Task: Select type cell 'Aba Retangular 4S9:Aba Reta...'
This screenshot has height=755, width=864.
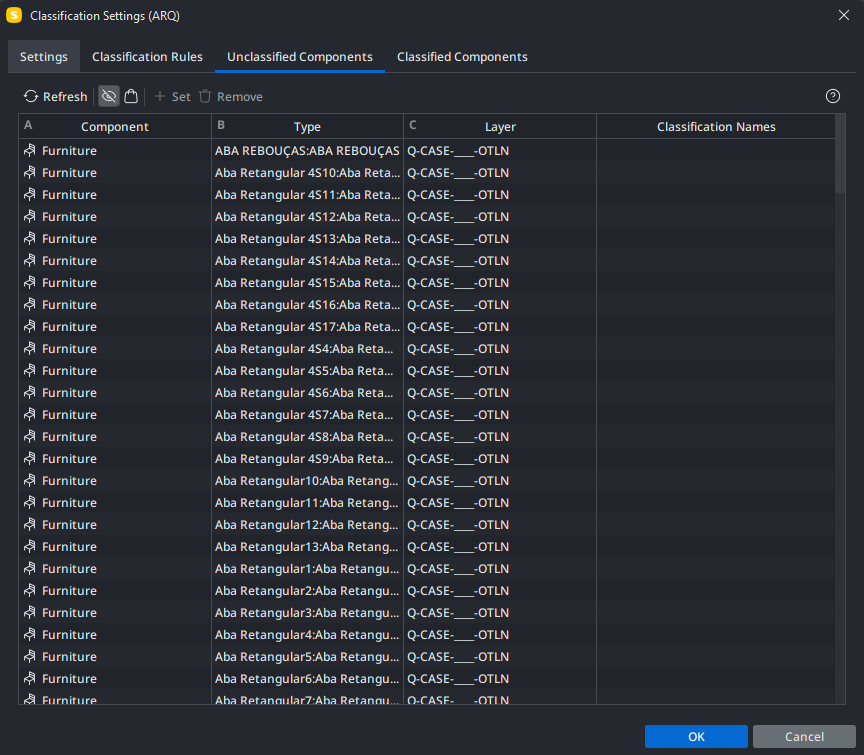Action: [307, 459]
